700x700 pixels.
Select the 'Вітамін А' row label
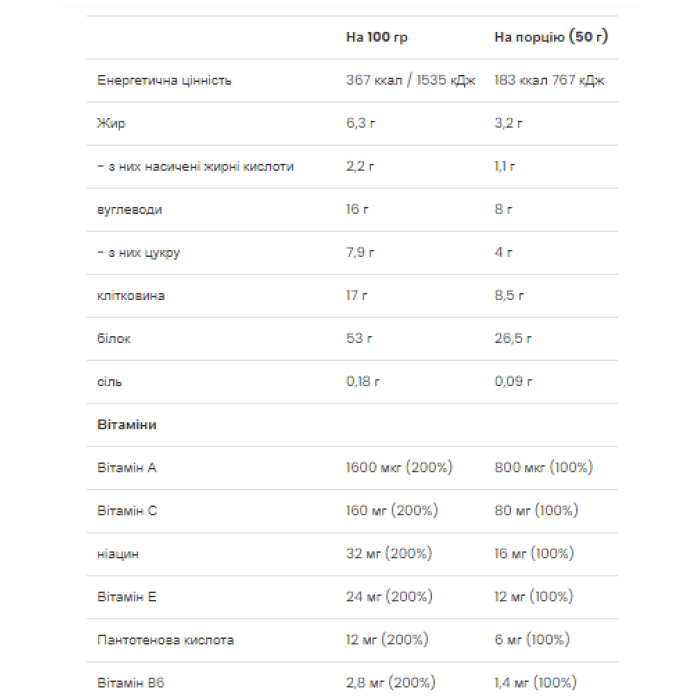pos(127,467)
